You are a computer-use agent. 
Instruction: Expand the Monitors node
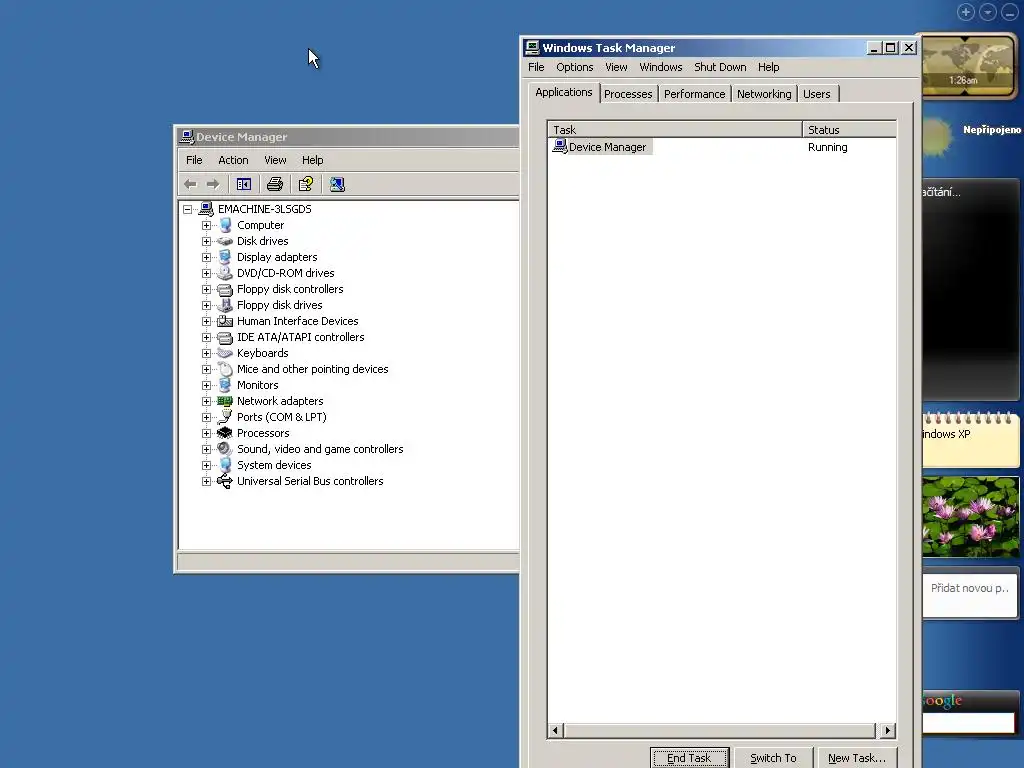point(206,385)
